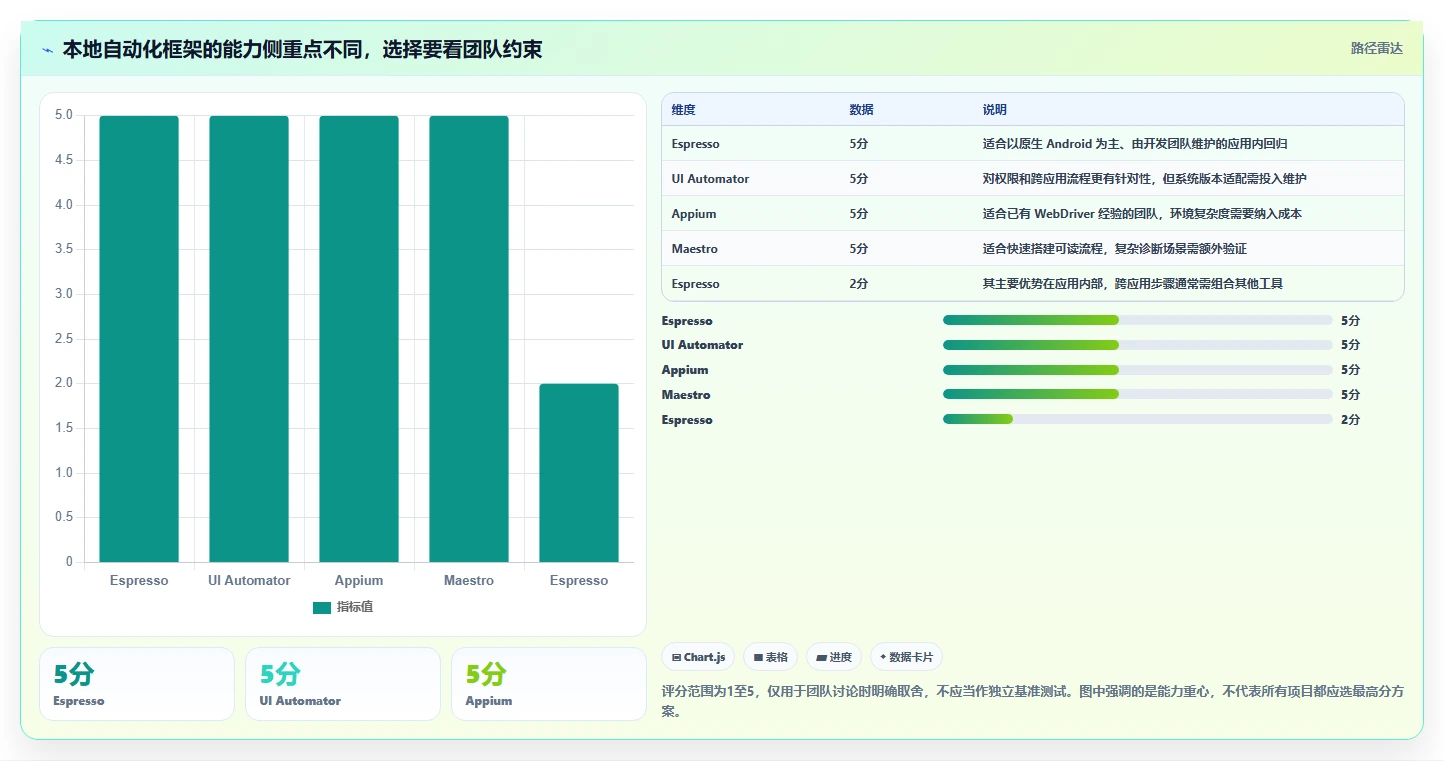Select the Appium x-axis label under the chart
The image size is (1444, 761).
tap(359, 580)
